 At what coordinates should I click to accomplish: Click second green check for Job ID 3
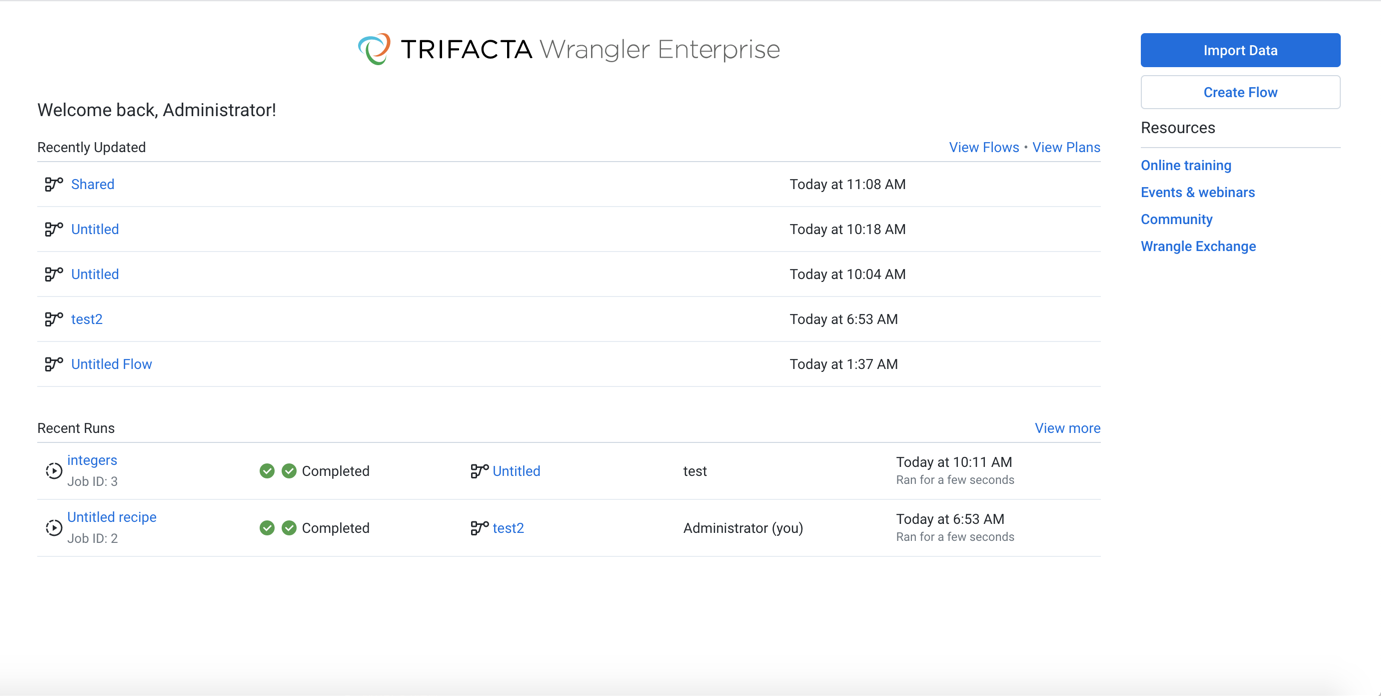tap(289, 471)
